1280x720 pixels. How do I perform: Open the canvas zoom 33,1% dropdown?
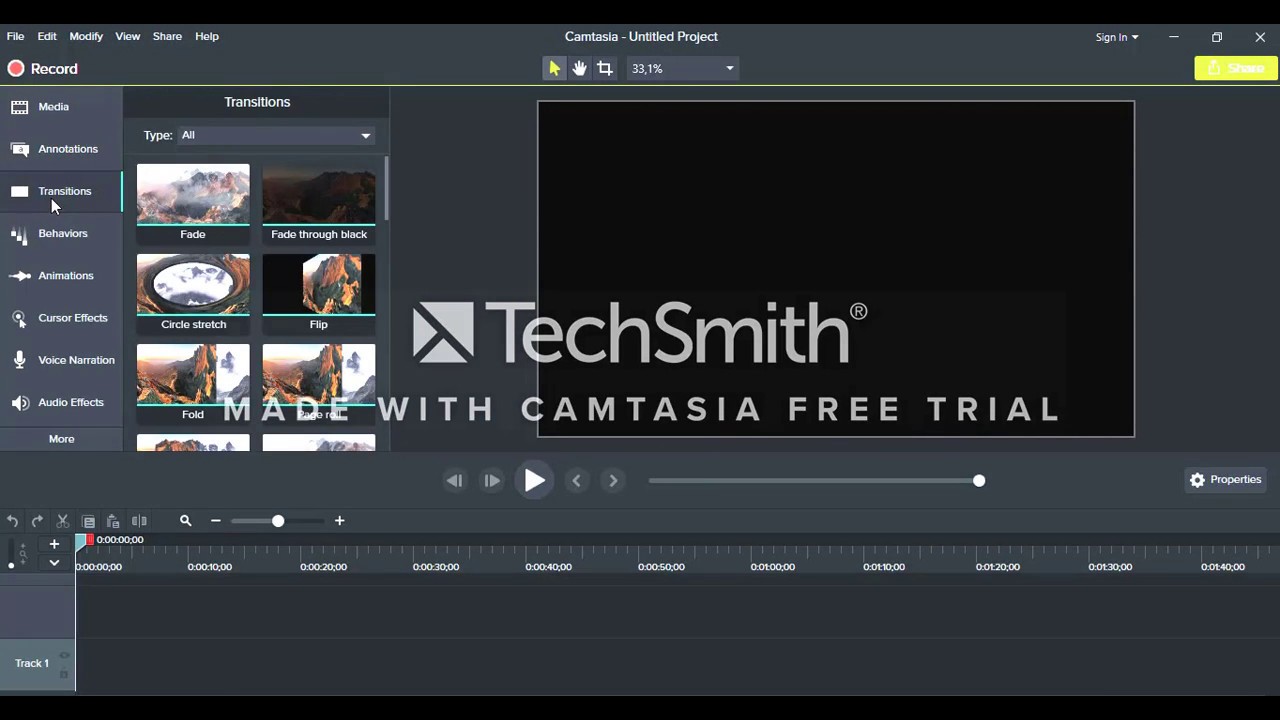click(x=683, y=69)
